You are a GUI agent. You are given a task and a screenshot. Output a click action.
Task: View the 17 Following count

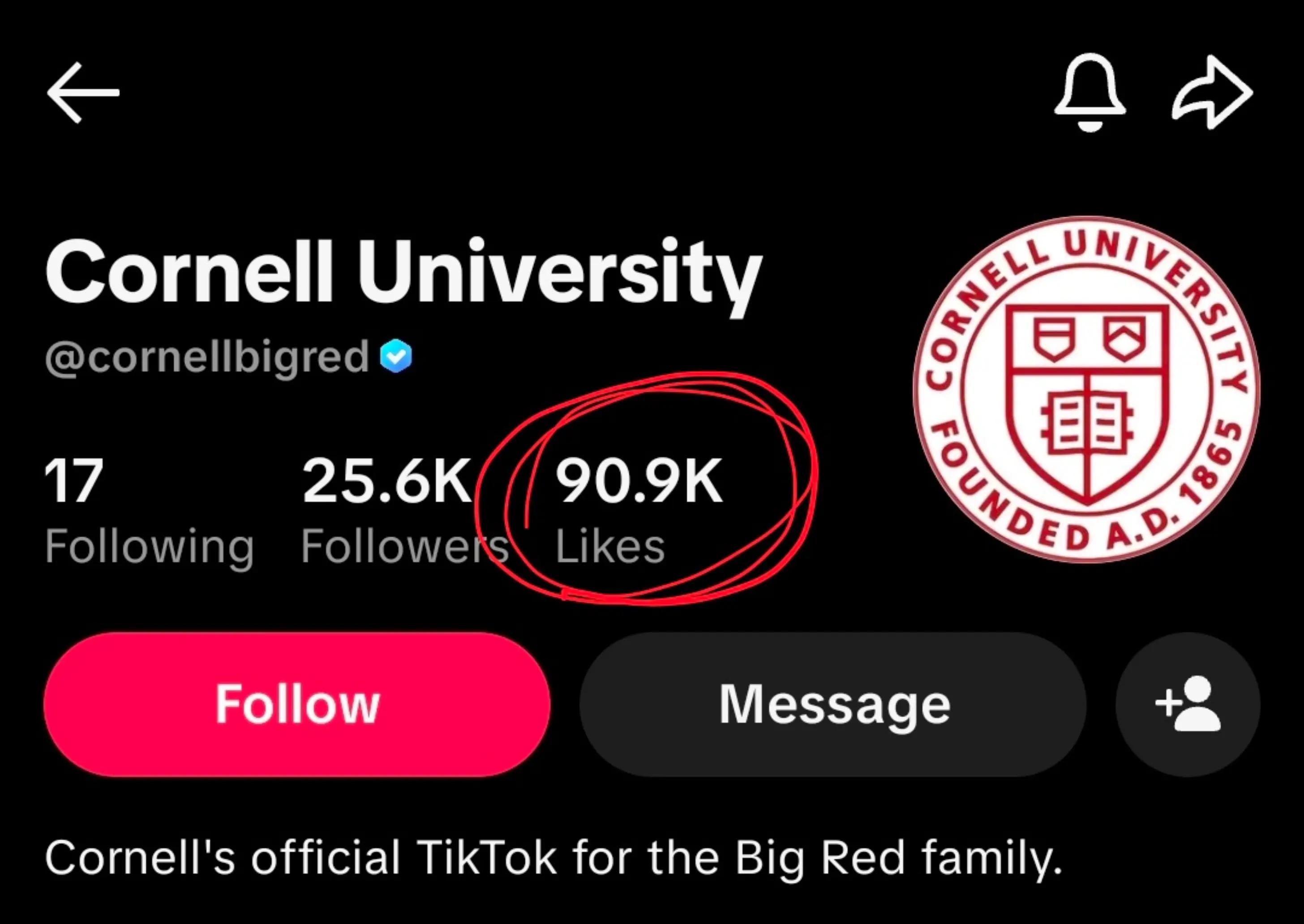click(x=75, y=481)
